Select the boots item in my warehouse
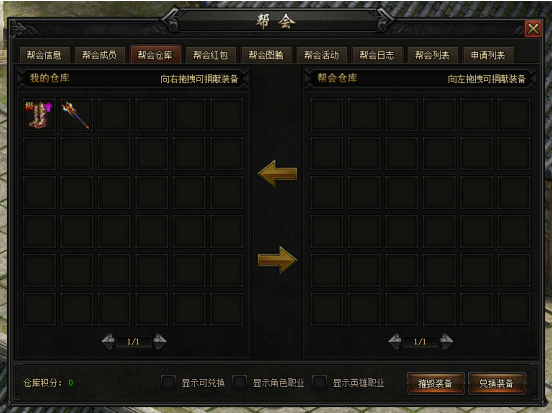 pyautogui.click(x=39, y=114)
